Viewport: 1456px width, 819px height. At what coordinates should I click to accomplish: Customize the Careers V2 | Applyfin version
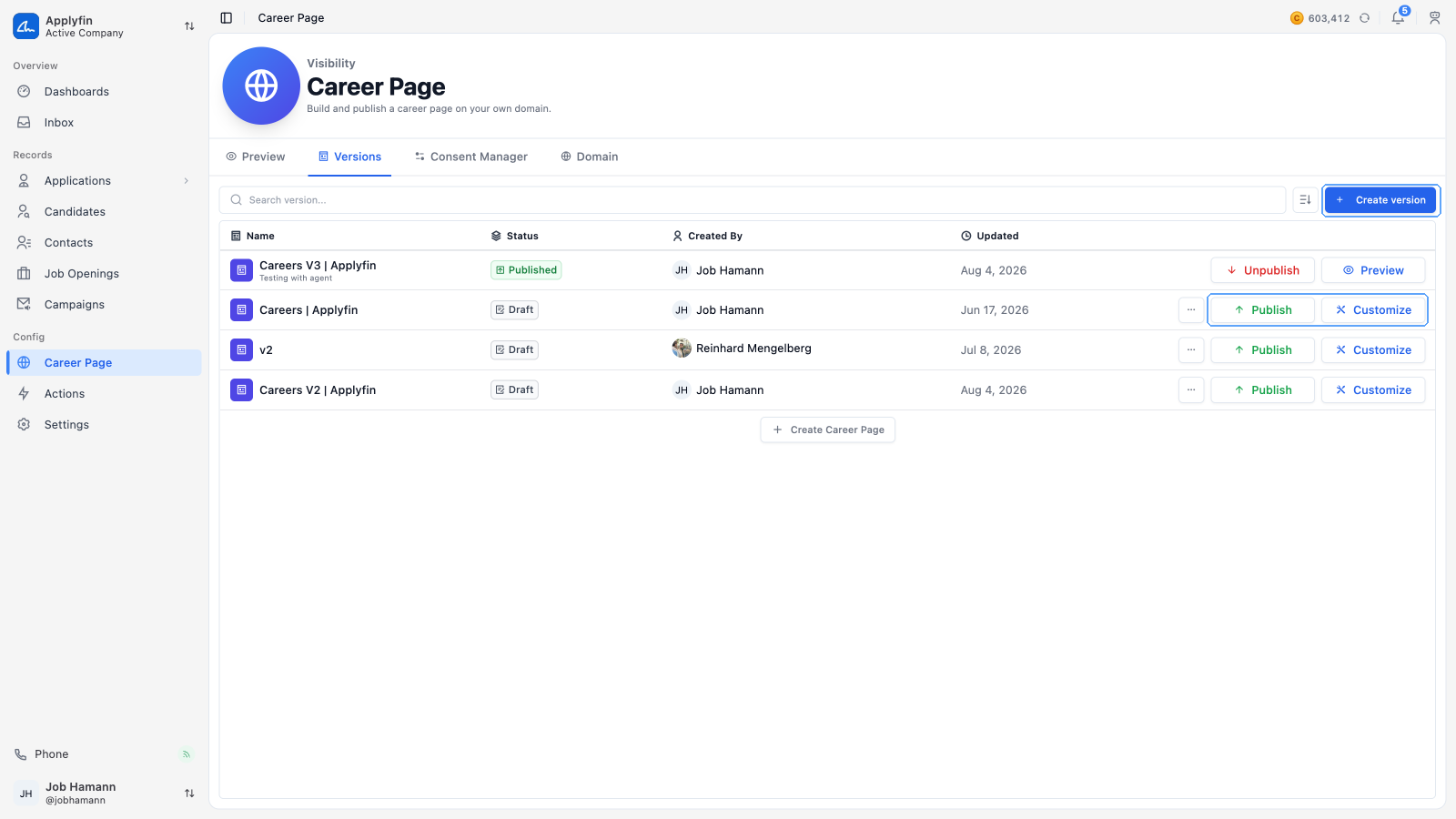1373,390
